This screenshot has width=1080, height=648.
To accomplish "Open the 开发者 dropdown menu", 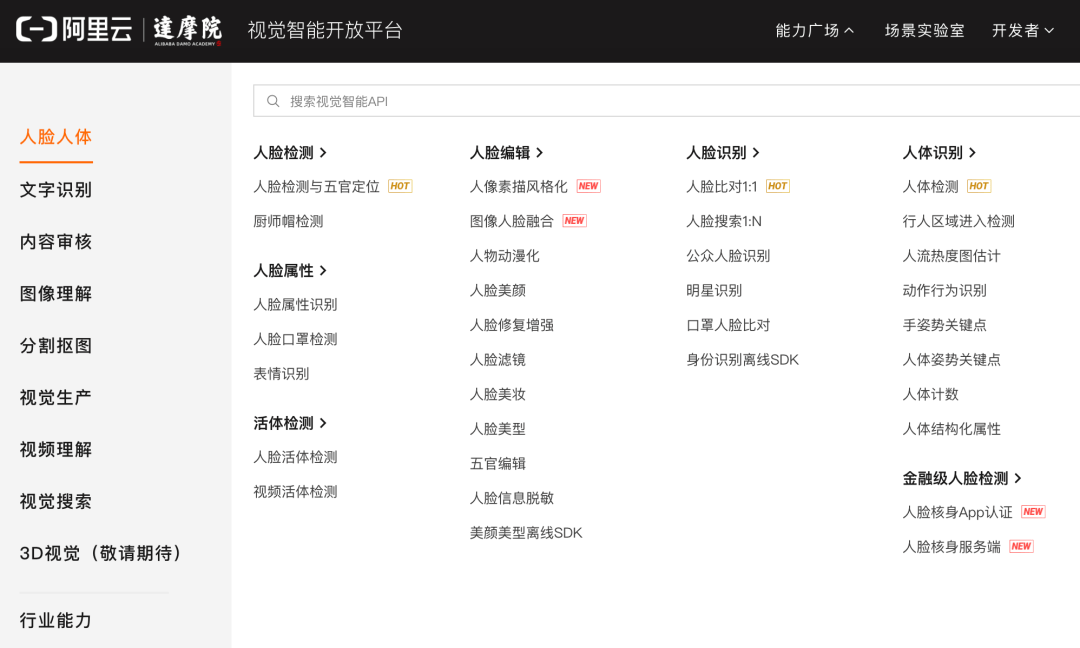I will tap(1022, 30).
